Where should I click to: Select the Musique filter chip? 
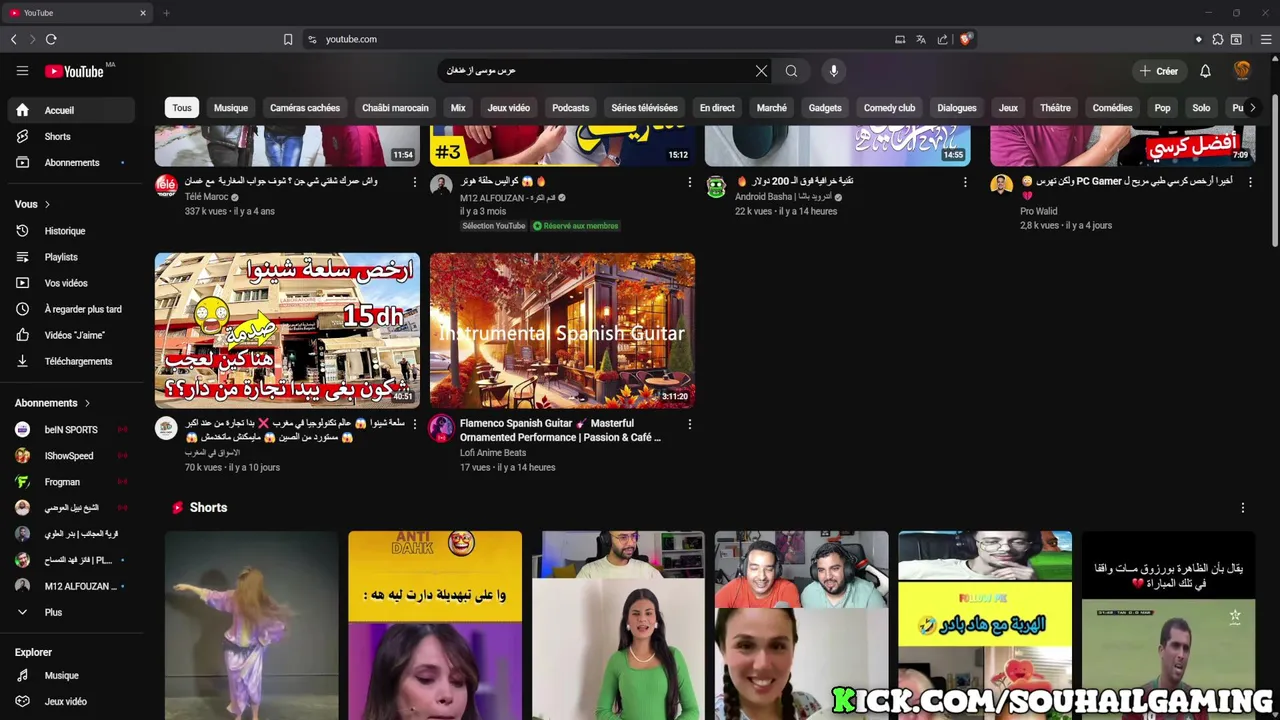coord(231,108)
